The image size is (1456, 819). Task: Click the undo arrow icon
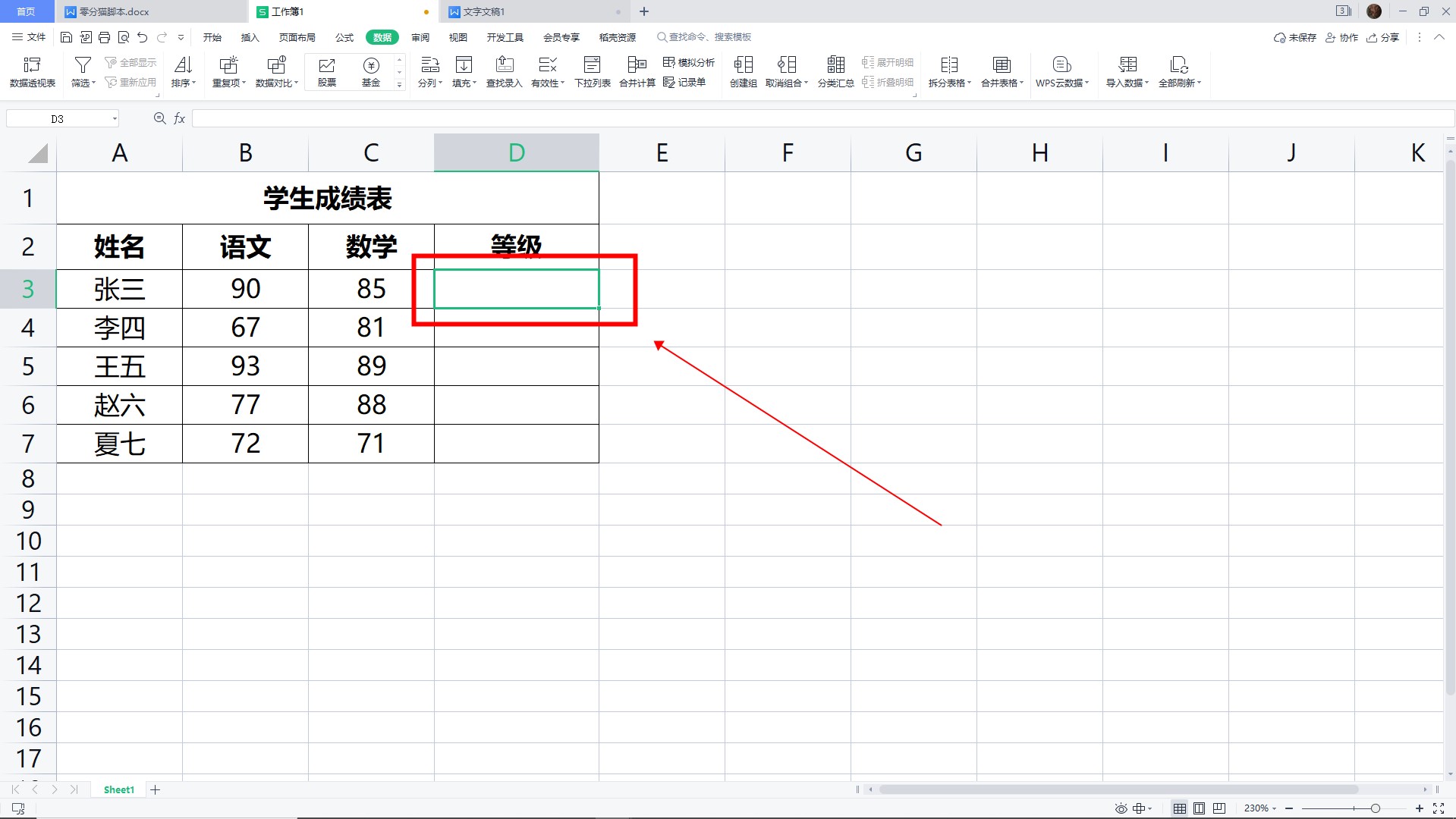click(143, 37)
